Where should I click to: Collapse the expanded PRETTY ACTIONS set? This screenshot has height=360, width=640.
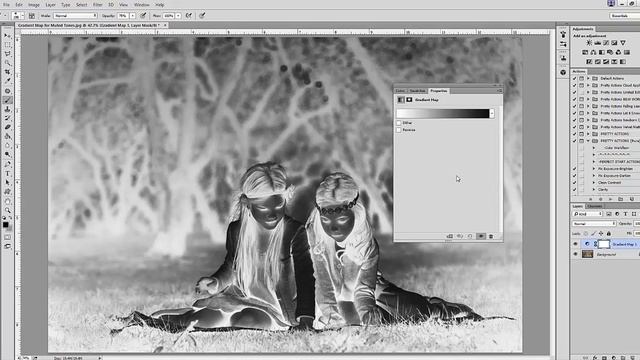588,141
